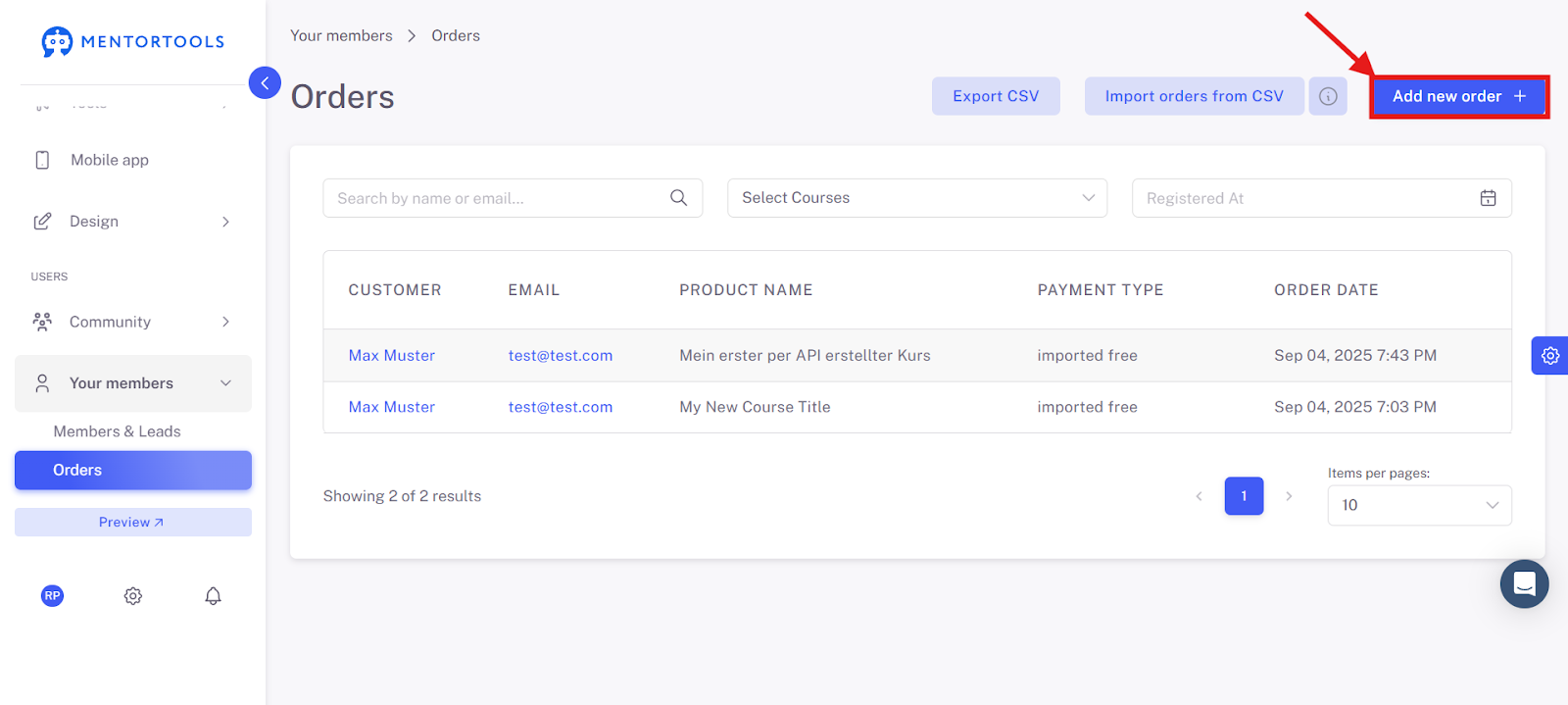Click the Your members person icon
The height and width of the screenshot is (705, 1568).
click(x=42, y=383)
